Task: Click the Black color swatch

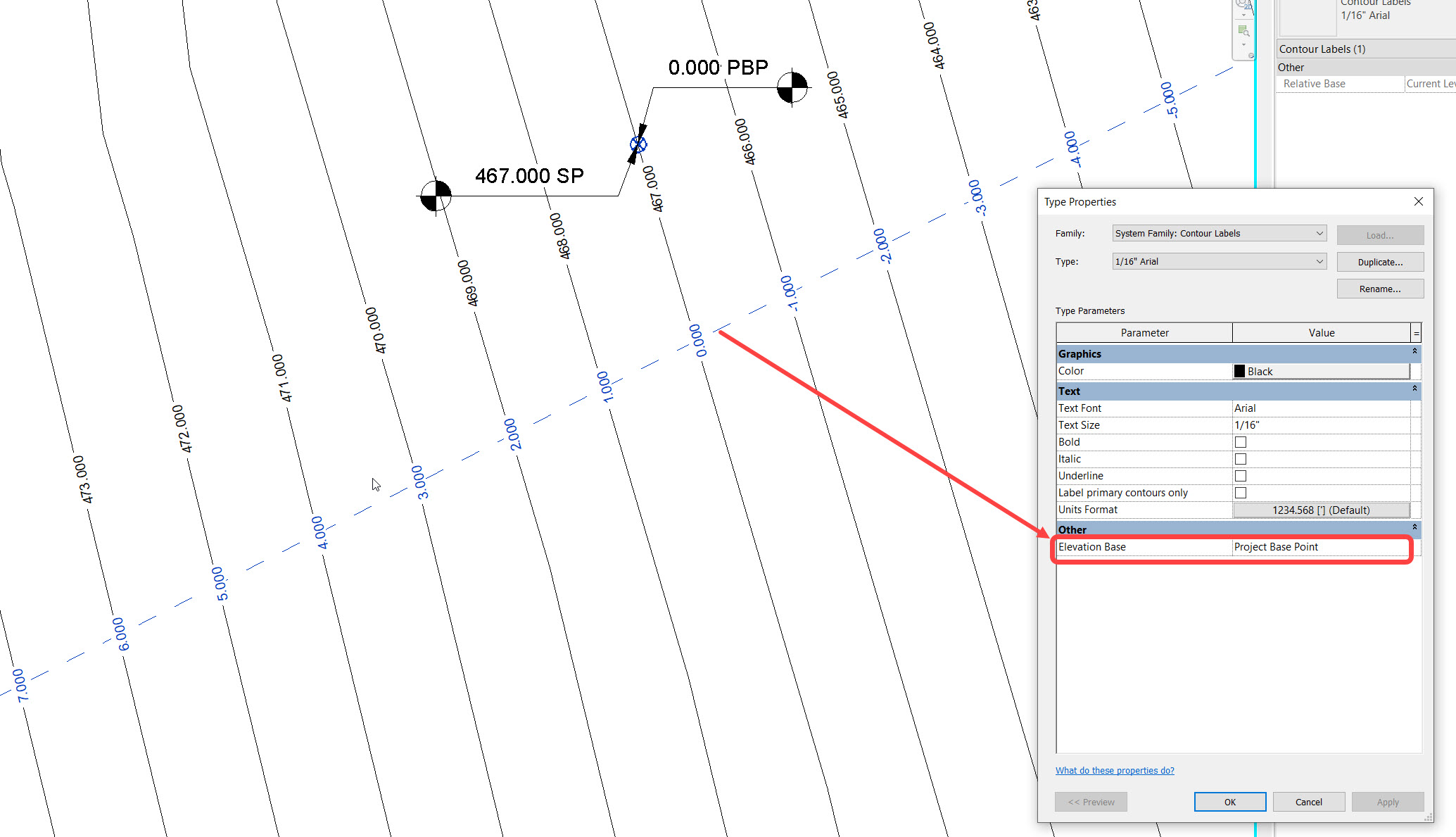Action: point(1239,371)
